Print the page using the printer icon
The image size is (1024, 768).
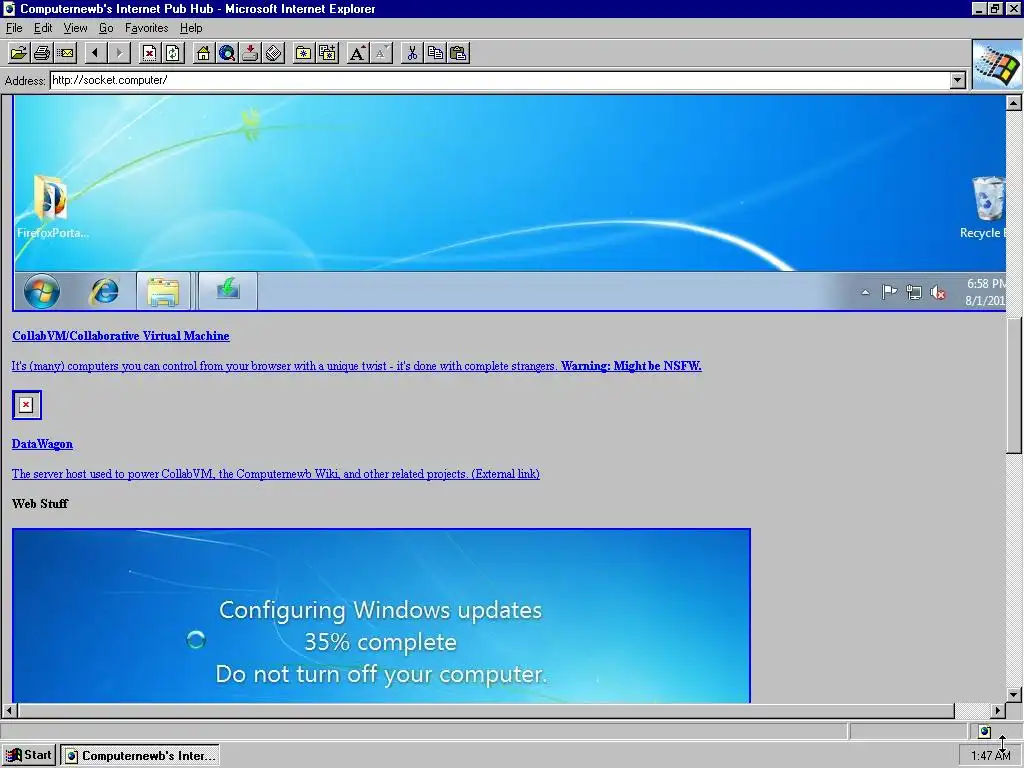point(42,54)
